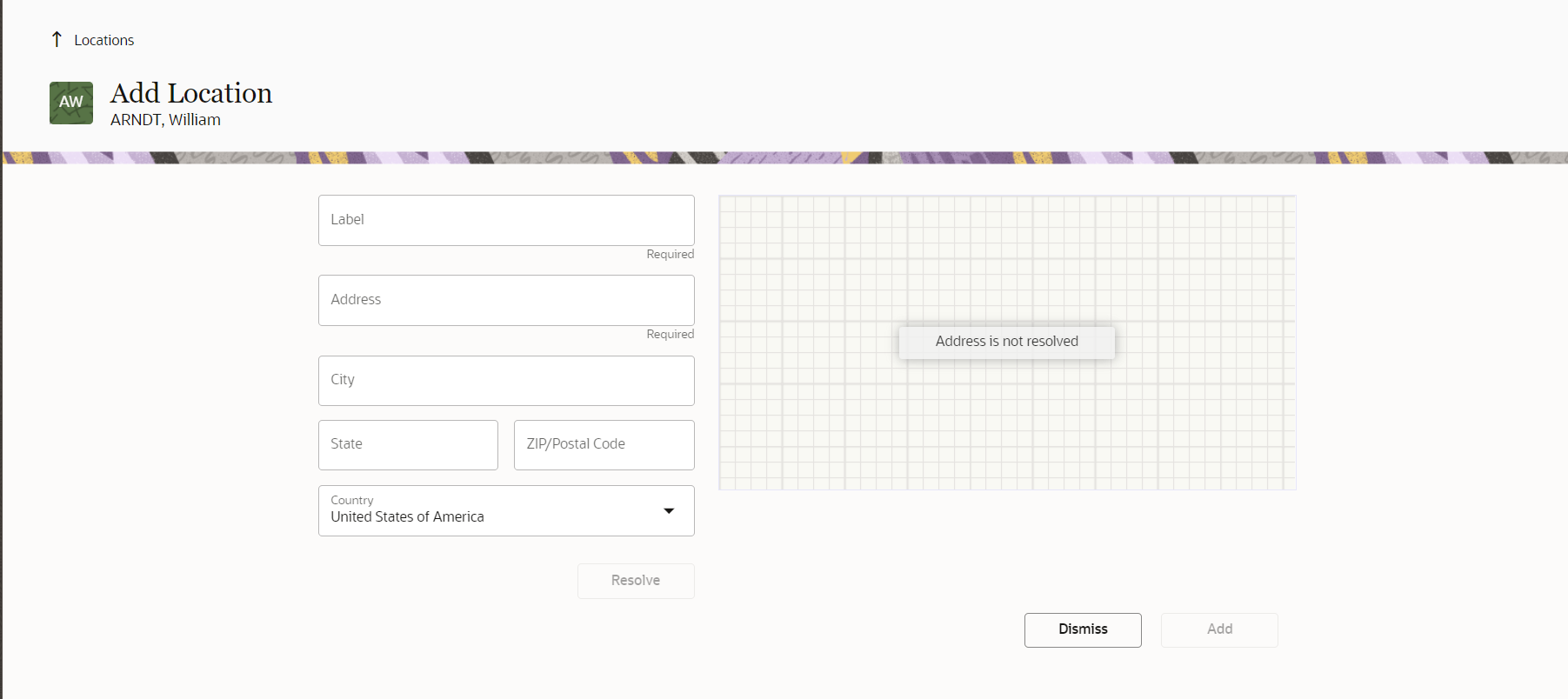This screenshot has height=699, width=1568.
Task: Click the Required hint under Label
Action: pyautogui.click(x=670, y=254)
